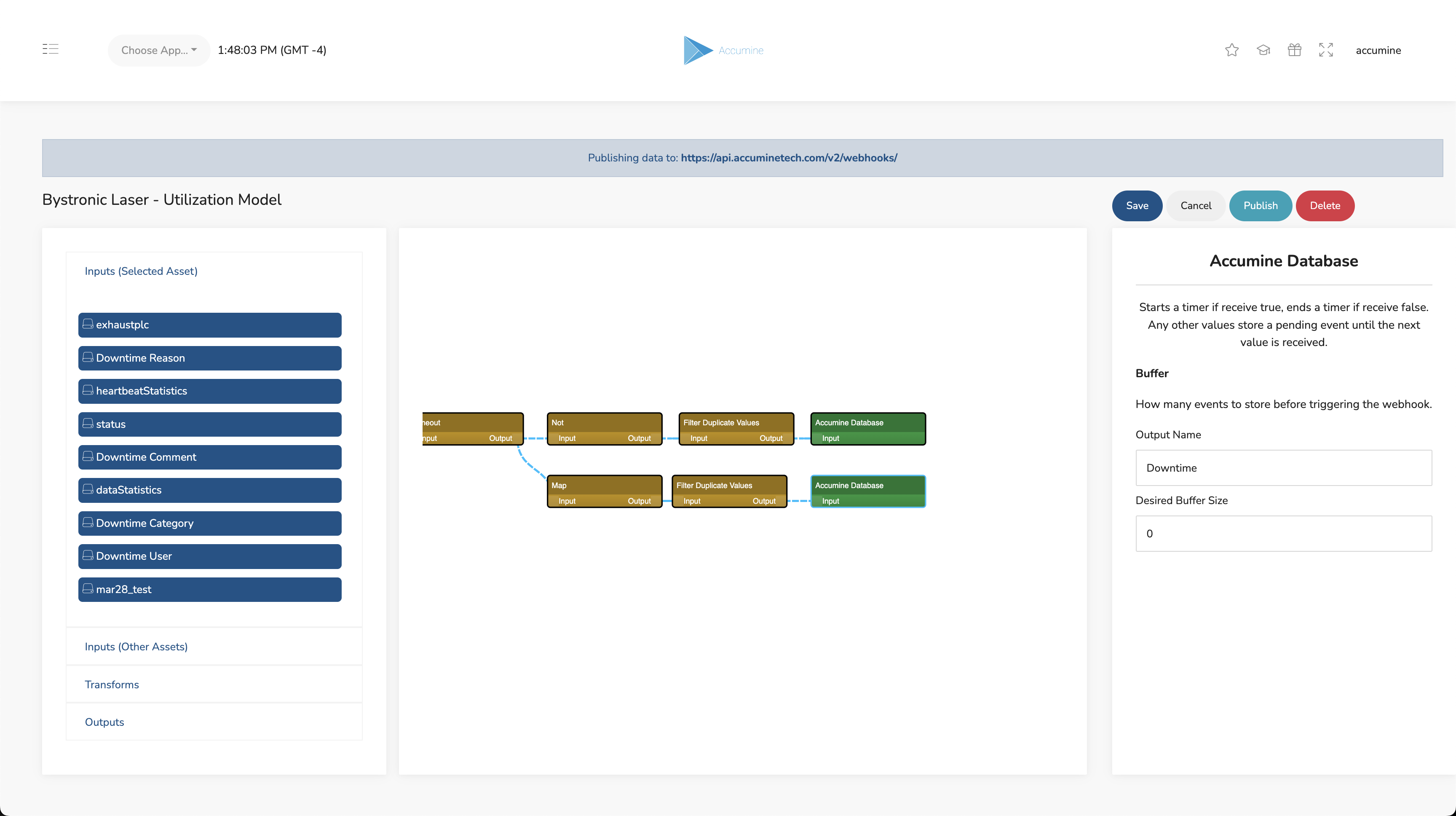Click the Map node's Input port

(x=567, y=501)
